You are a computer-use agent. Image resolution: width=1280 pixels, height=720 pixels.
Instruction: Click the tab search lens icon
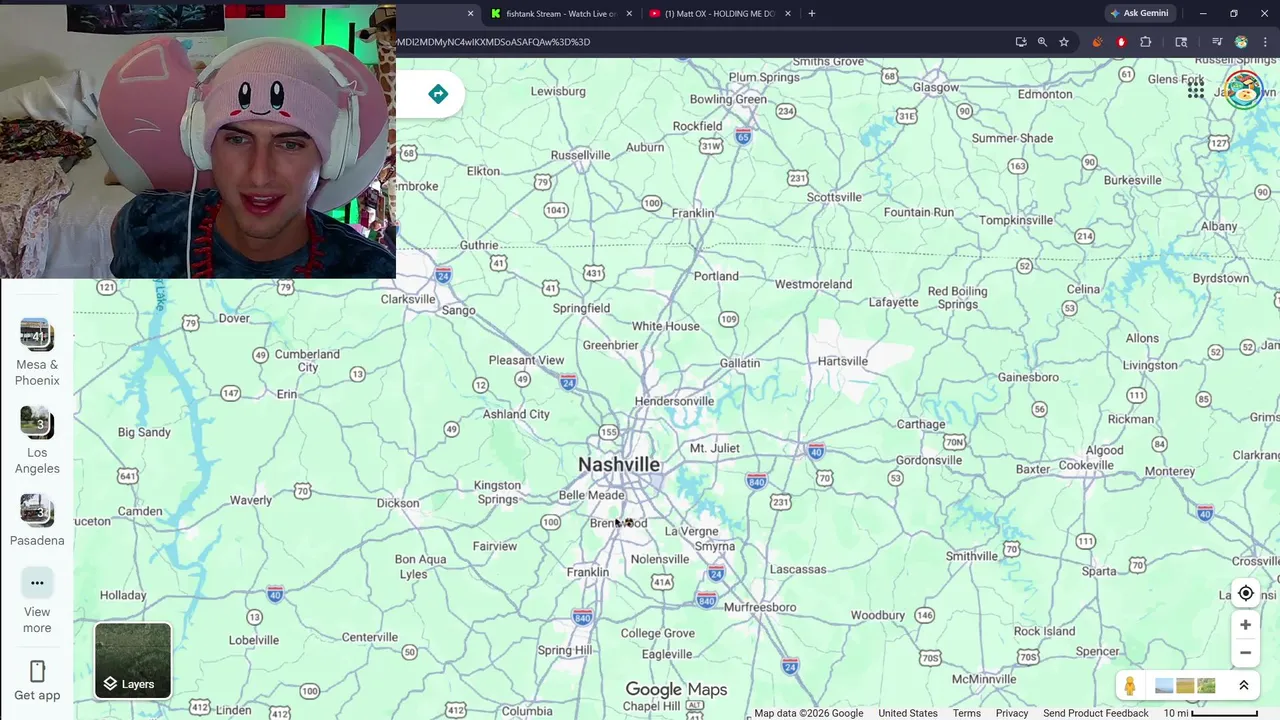coord(1181,42)
